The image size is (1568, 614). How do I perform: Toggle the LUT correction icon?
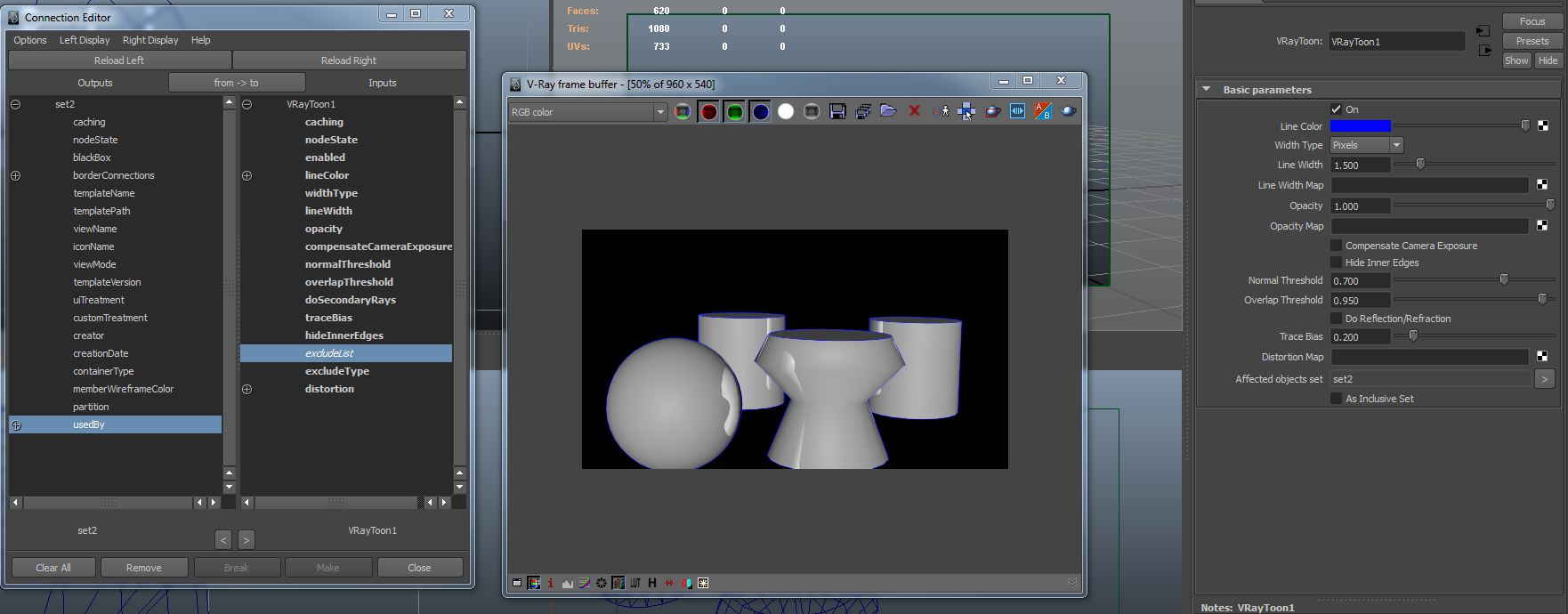635,583
